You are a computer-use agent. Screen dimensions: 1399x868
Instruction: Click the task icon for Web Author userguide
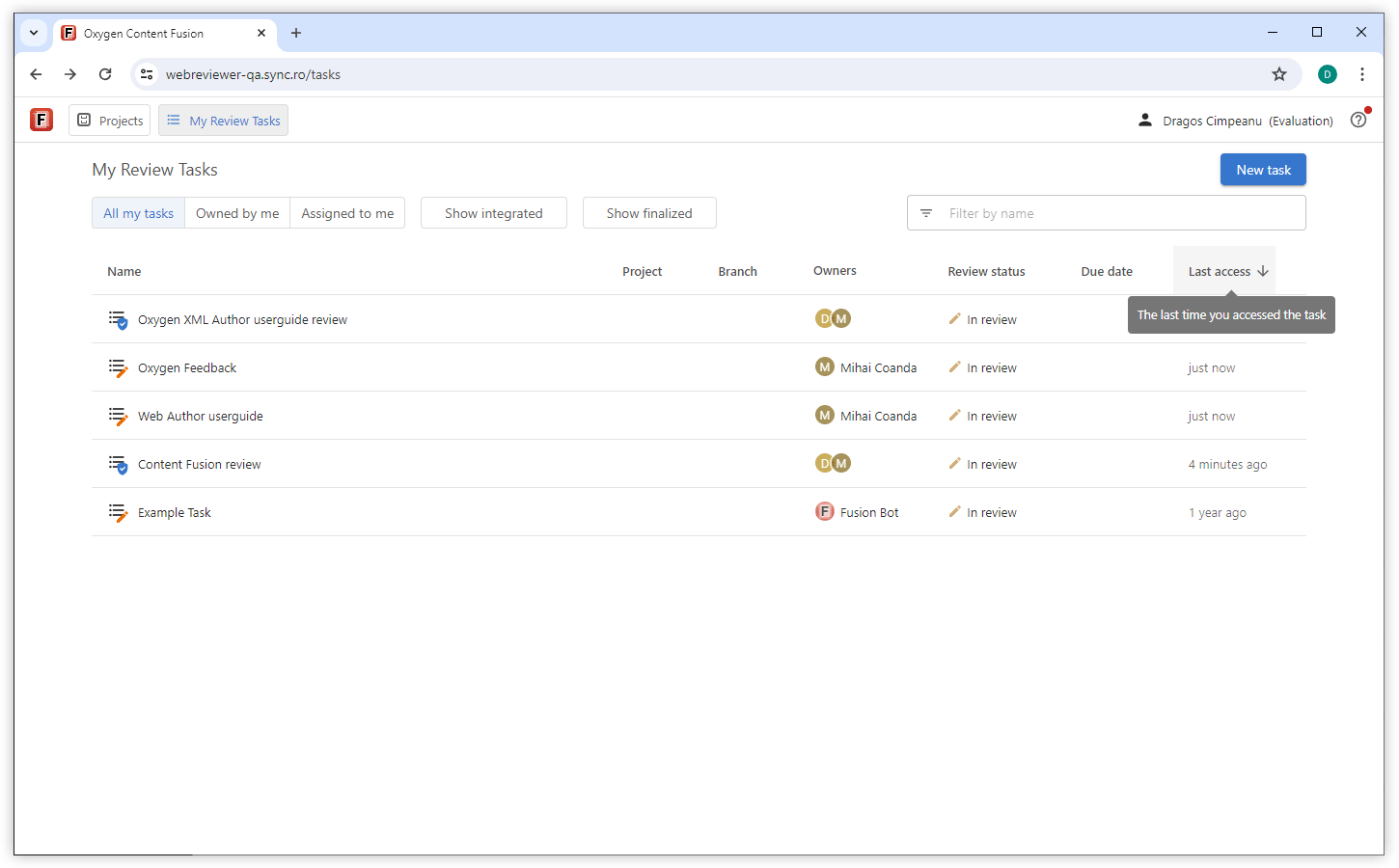pos(118,416)
